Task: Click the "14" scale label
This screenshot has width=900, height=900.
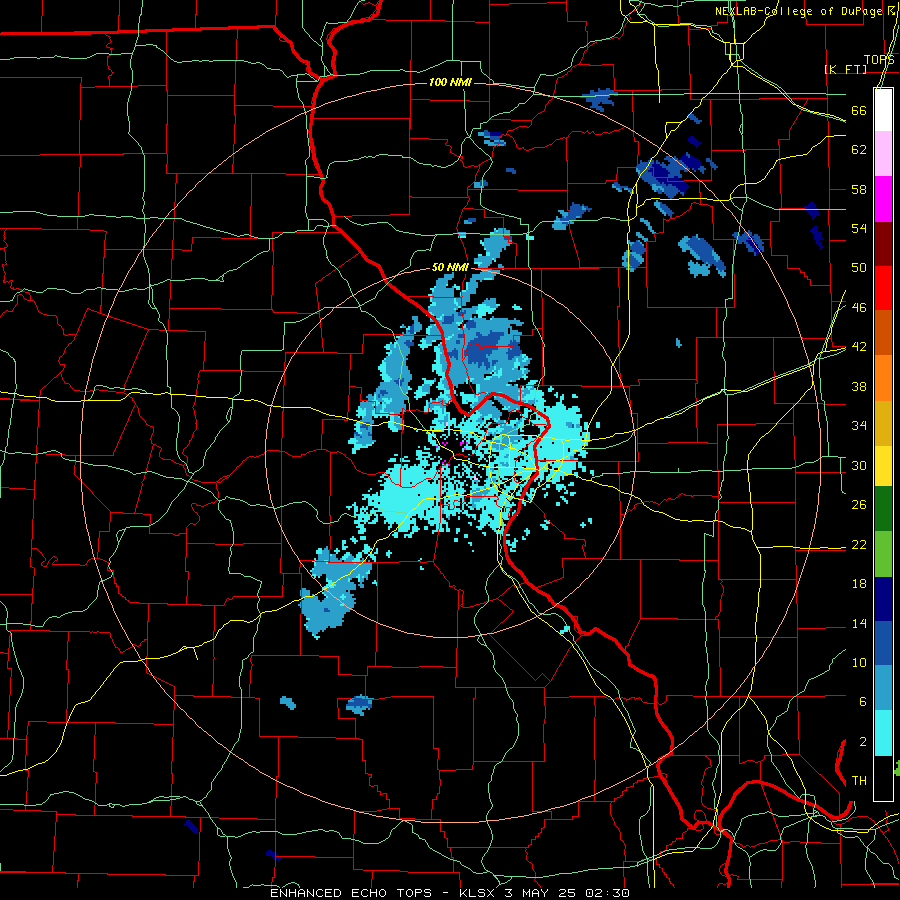Action: click(x=859, y=623)
